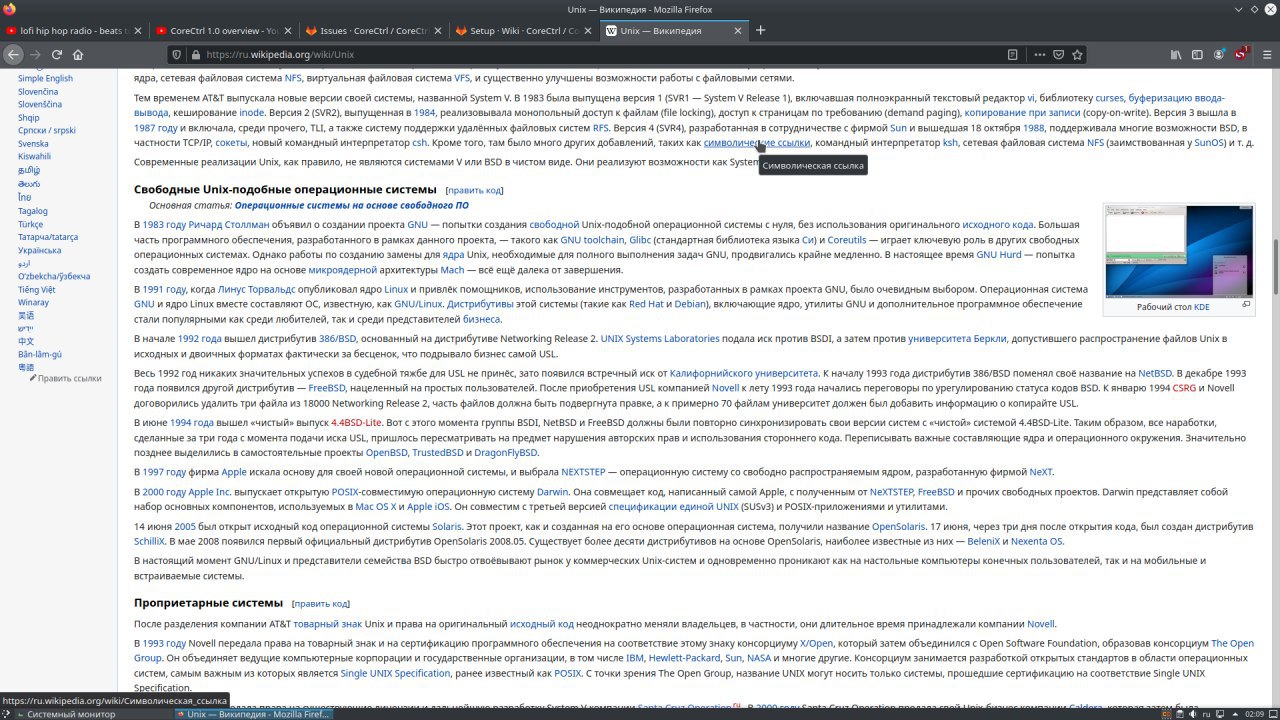Image resolution: width=1280 pixels, height=720 pixels.
Task: Open a new tab with plus button
Action: pyautogui.click(x=760, y=31)
